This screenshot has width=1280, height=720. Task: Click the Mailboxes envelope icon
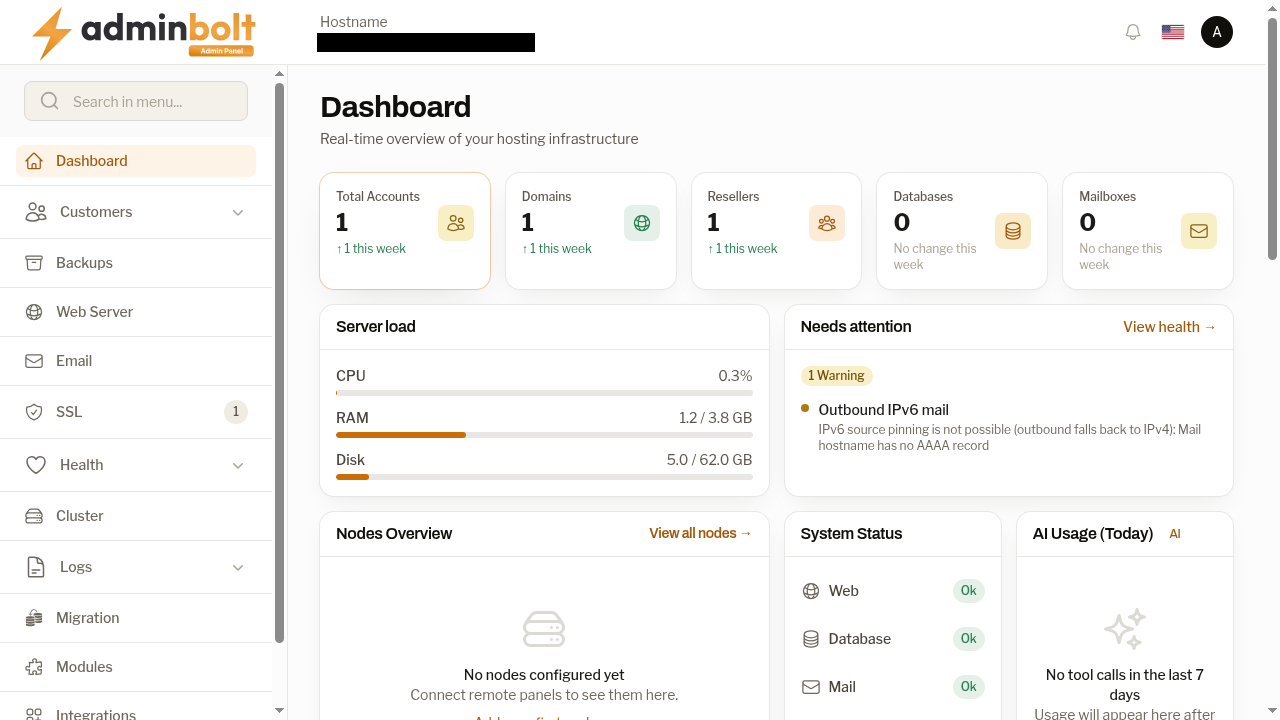click(x=1199, y=231)
